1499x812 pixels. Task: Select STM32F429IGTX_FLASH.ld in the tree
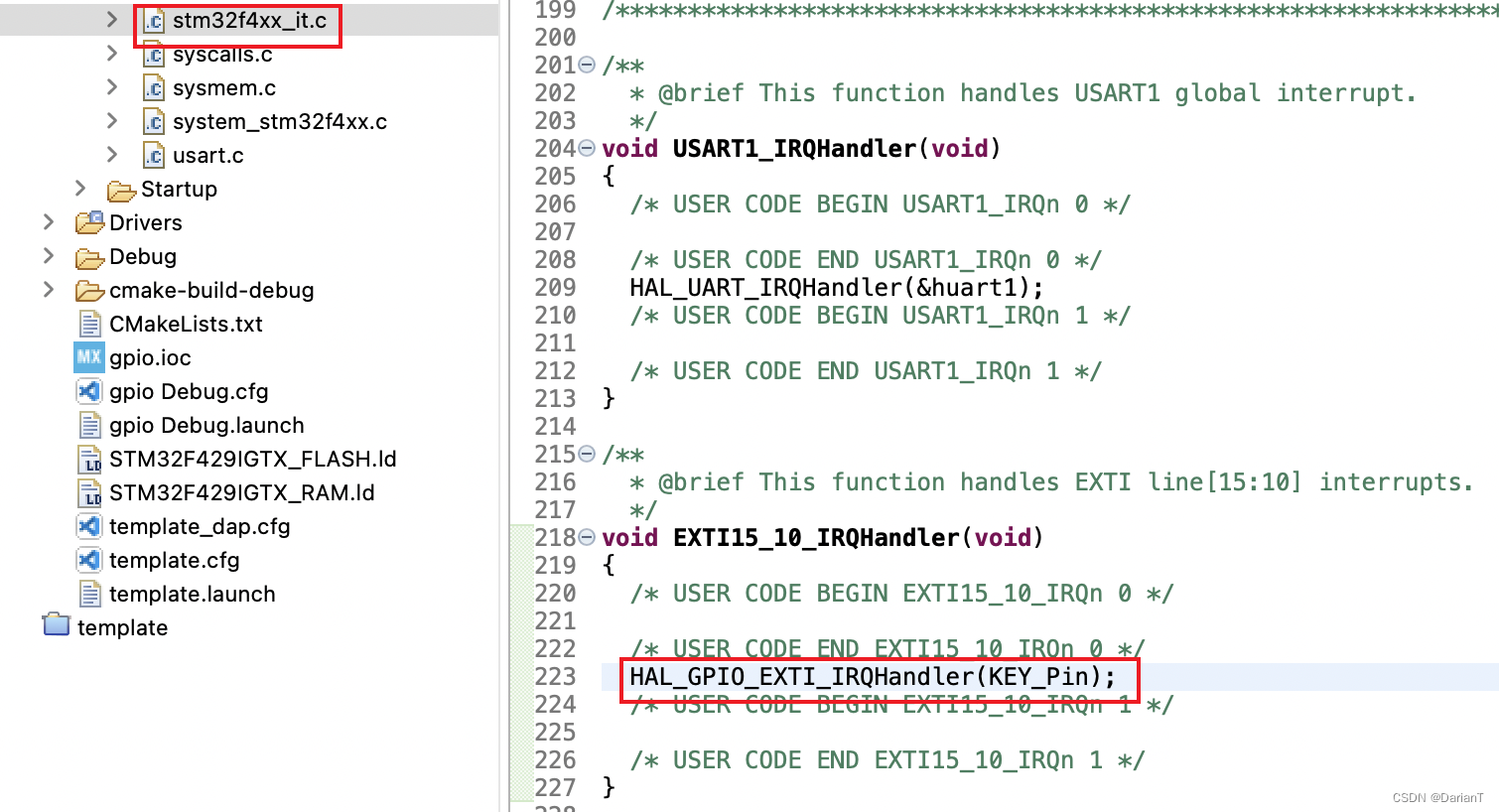[253, 460]
